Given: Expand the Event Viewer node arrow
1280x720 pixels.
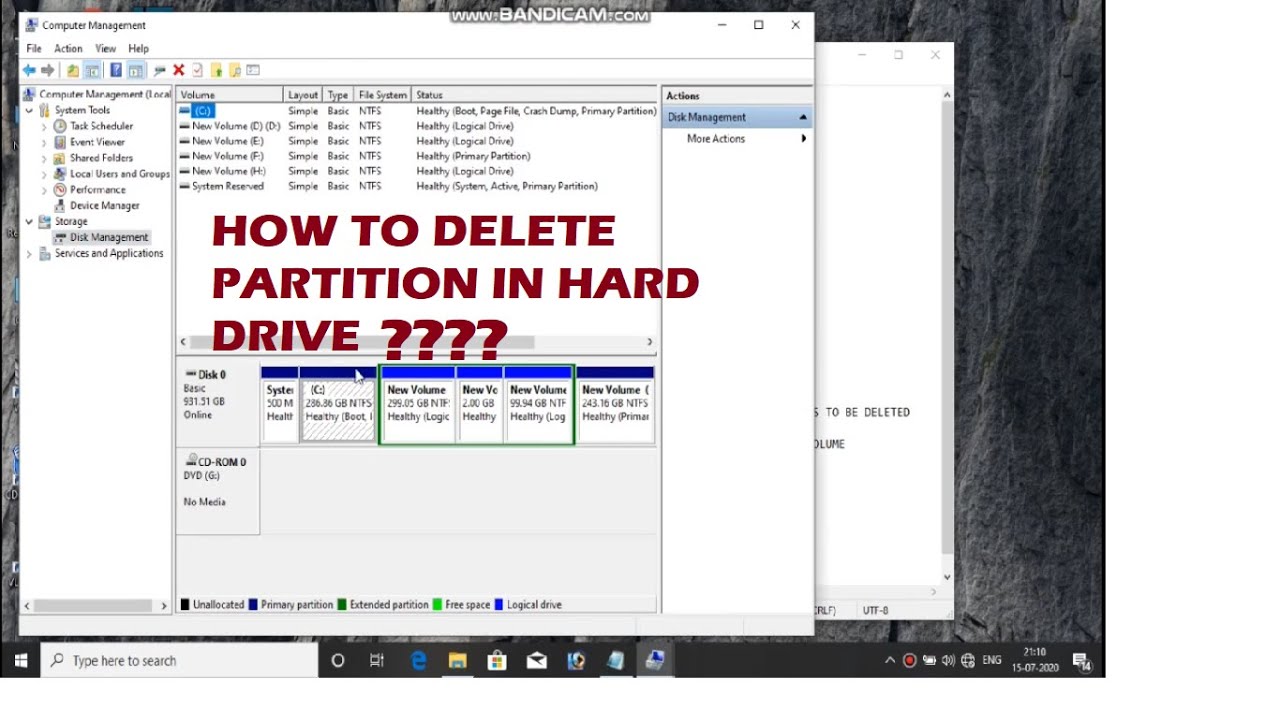Looking at the screenshot, I should pyautogui.click(x=44, y=142).
